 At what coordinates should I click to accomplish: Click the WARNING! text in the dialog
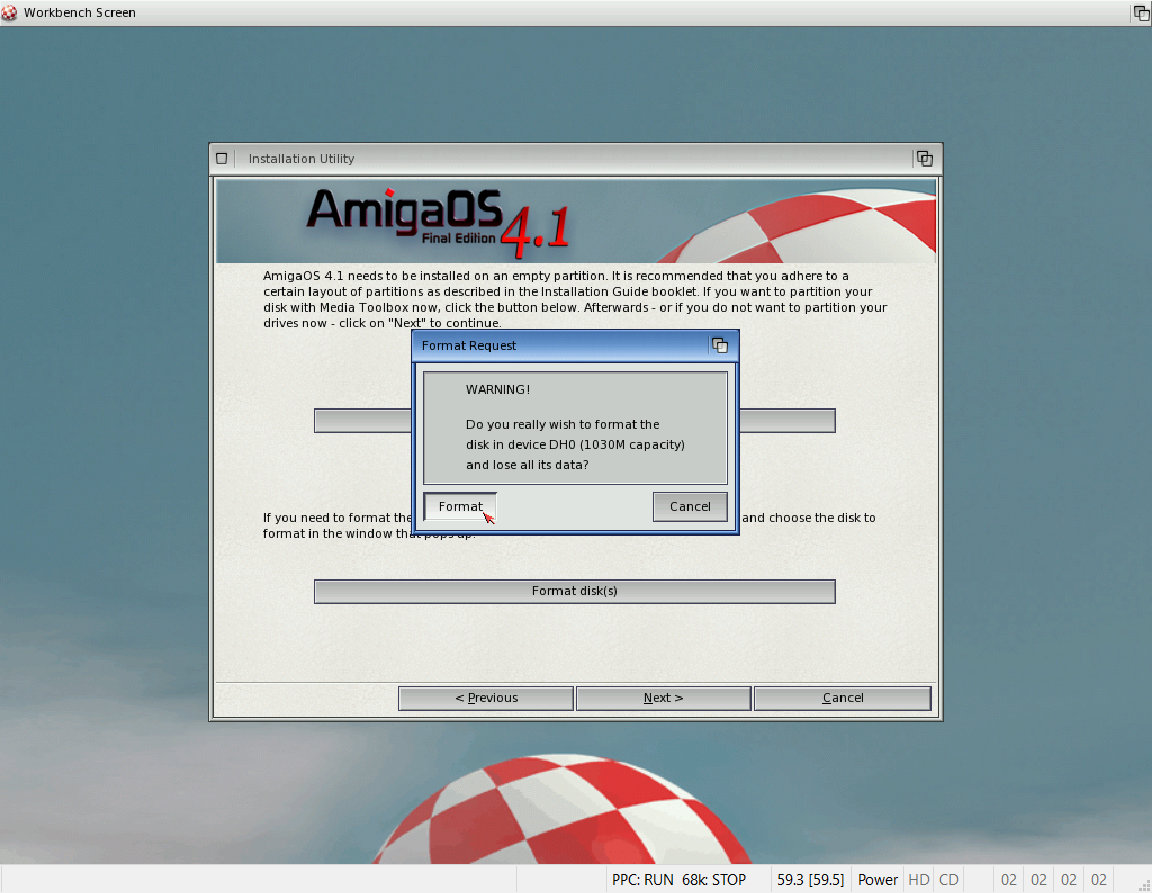click(x=497, y=390)
